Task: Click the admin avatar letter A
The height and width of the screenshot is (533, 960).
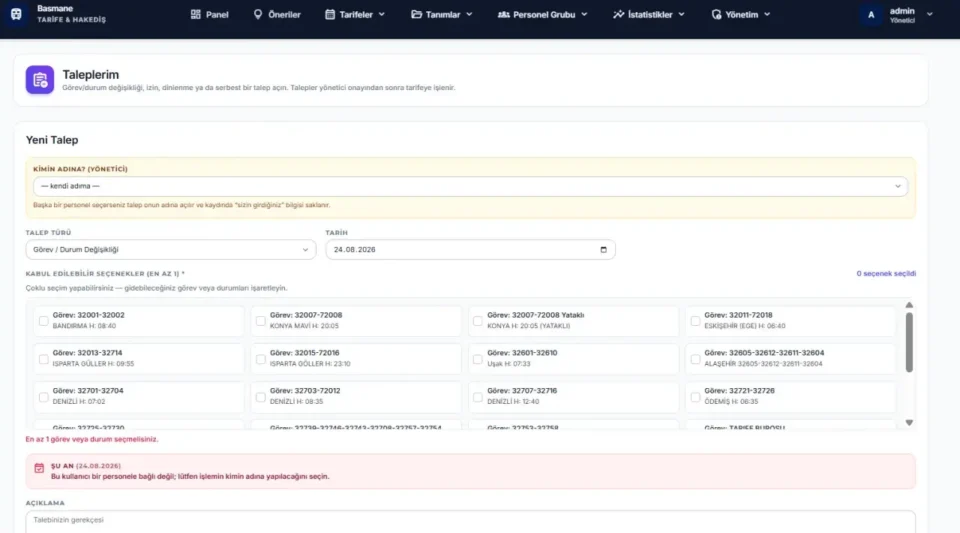Action: 871,14
